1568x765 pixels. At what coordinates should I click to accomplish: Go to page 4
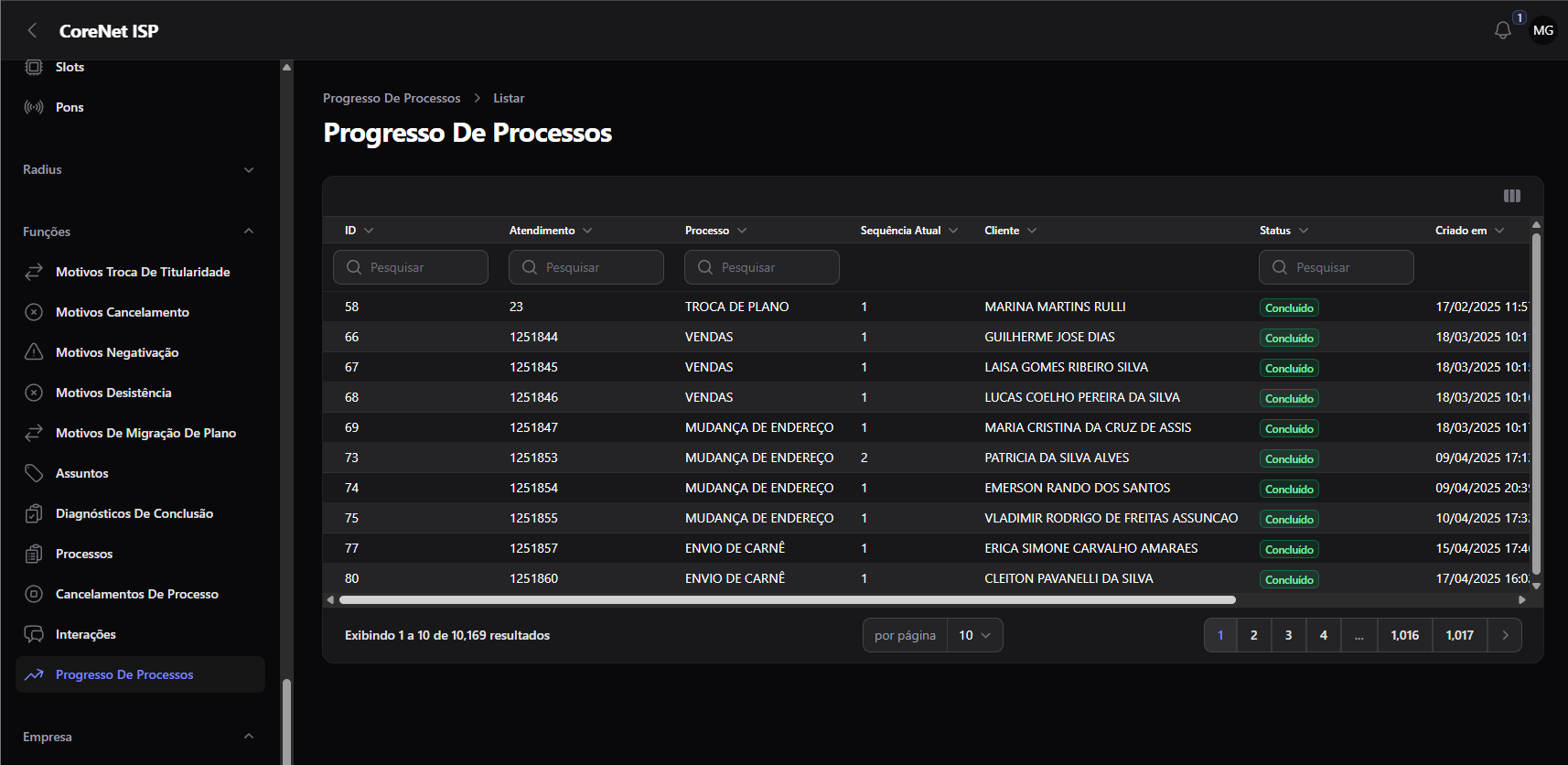click(1324, 635)
